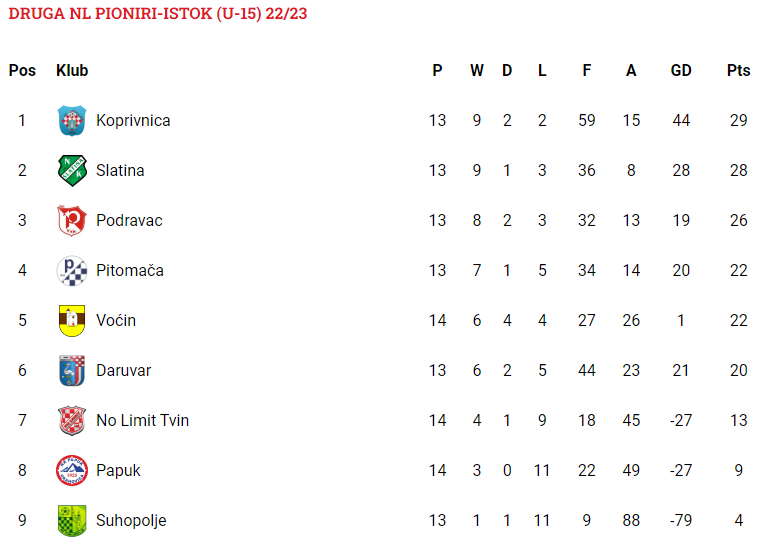
Task: Open the Voćin yellow shield crest
Action: (72, 320)
